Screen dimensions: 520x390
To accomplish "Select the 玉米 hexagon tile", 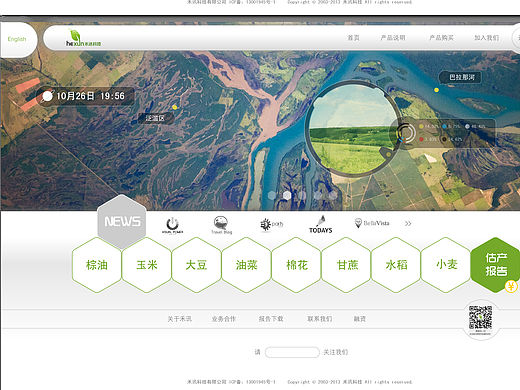I will [x=147, y=265].
